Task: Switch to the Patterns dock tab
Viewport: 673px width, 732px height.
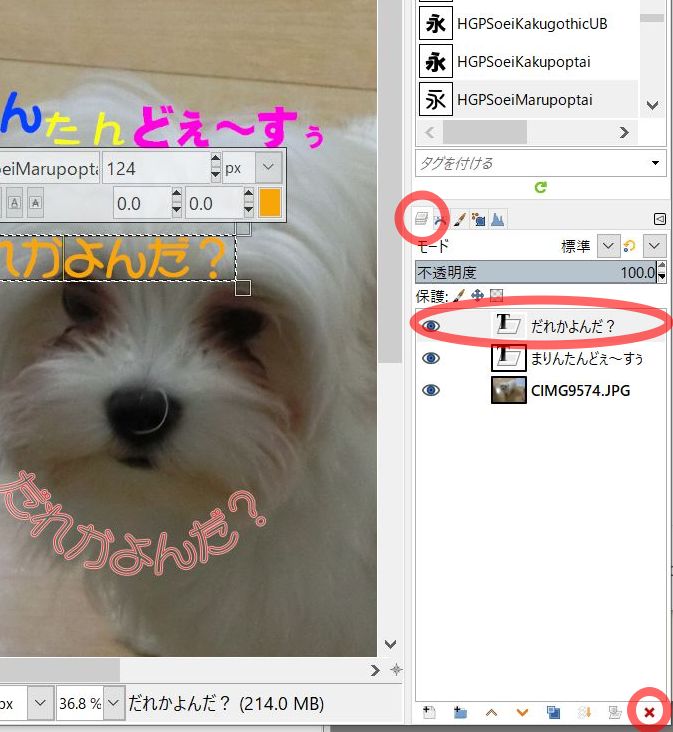Action: coord(478,219)
